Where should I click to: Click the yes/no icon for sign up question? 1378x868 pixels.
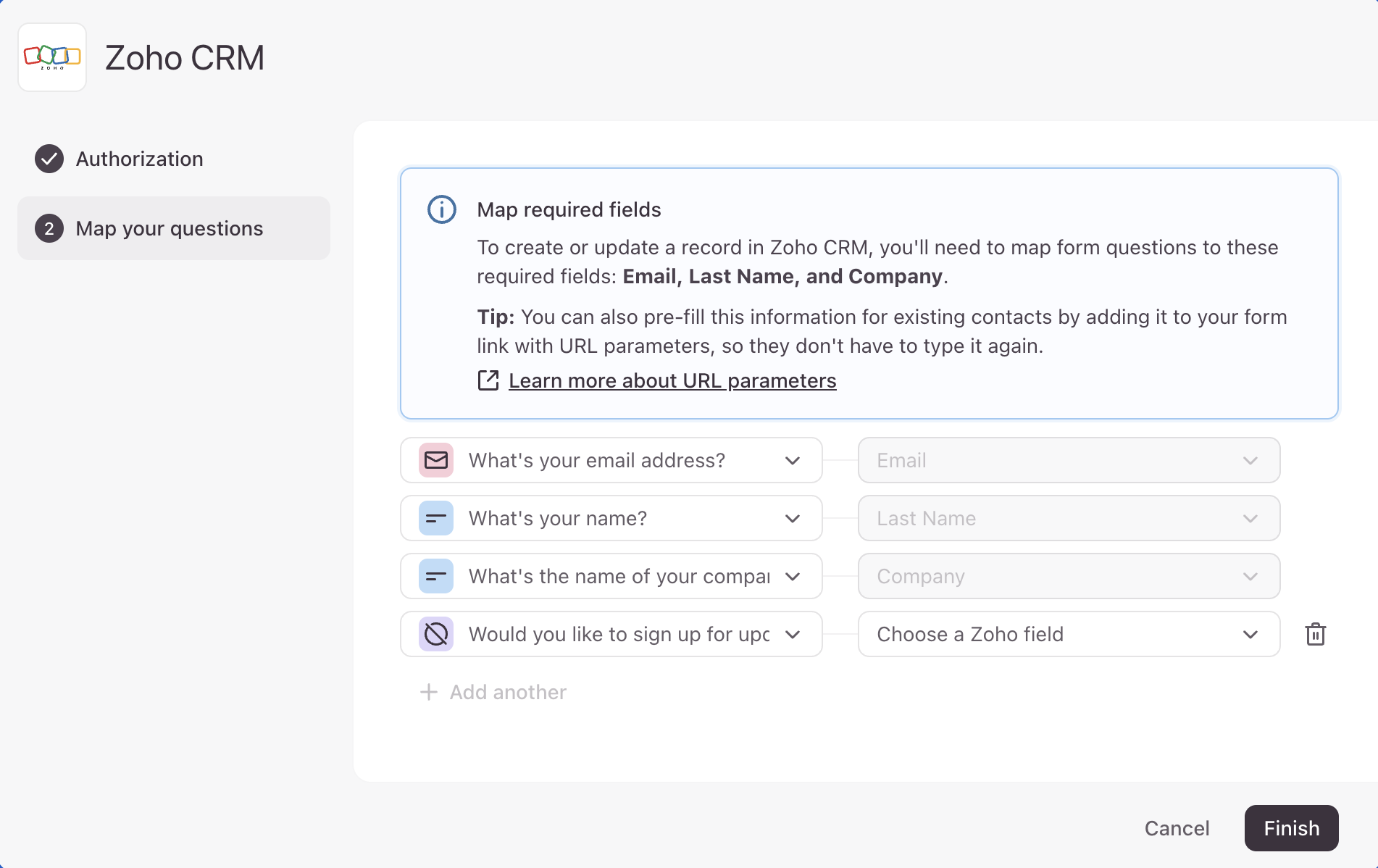(436, 634)
